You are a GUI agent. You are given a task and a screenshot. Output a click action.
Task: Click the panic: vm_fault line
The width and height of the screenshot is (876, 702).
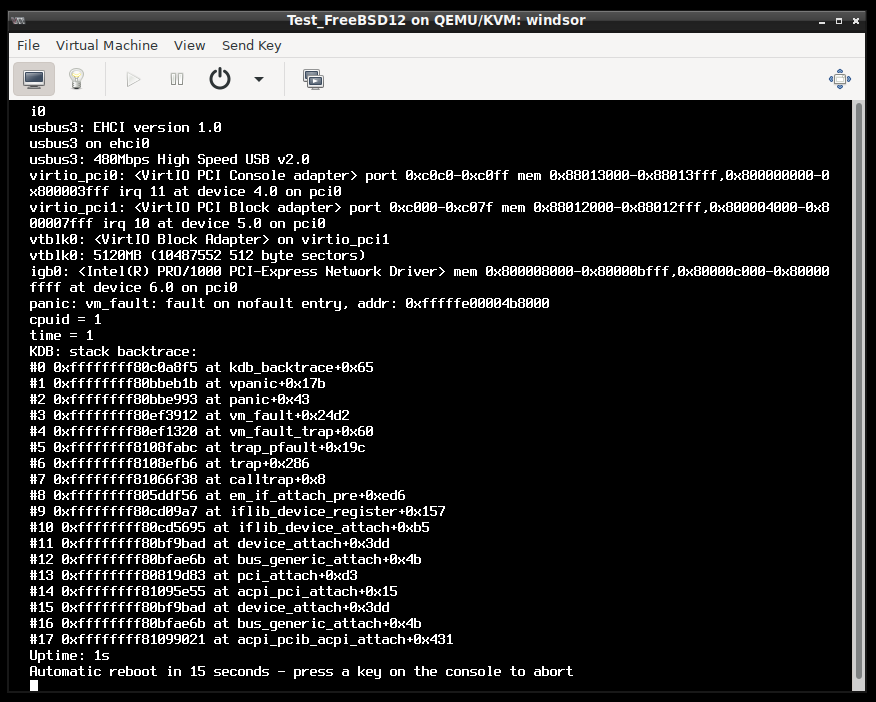pyautogui.click(x=289, y=303)
